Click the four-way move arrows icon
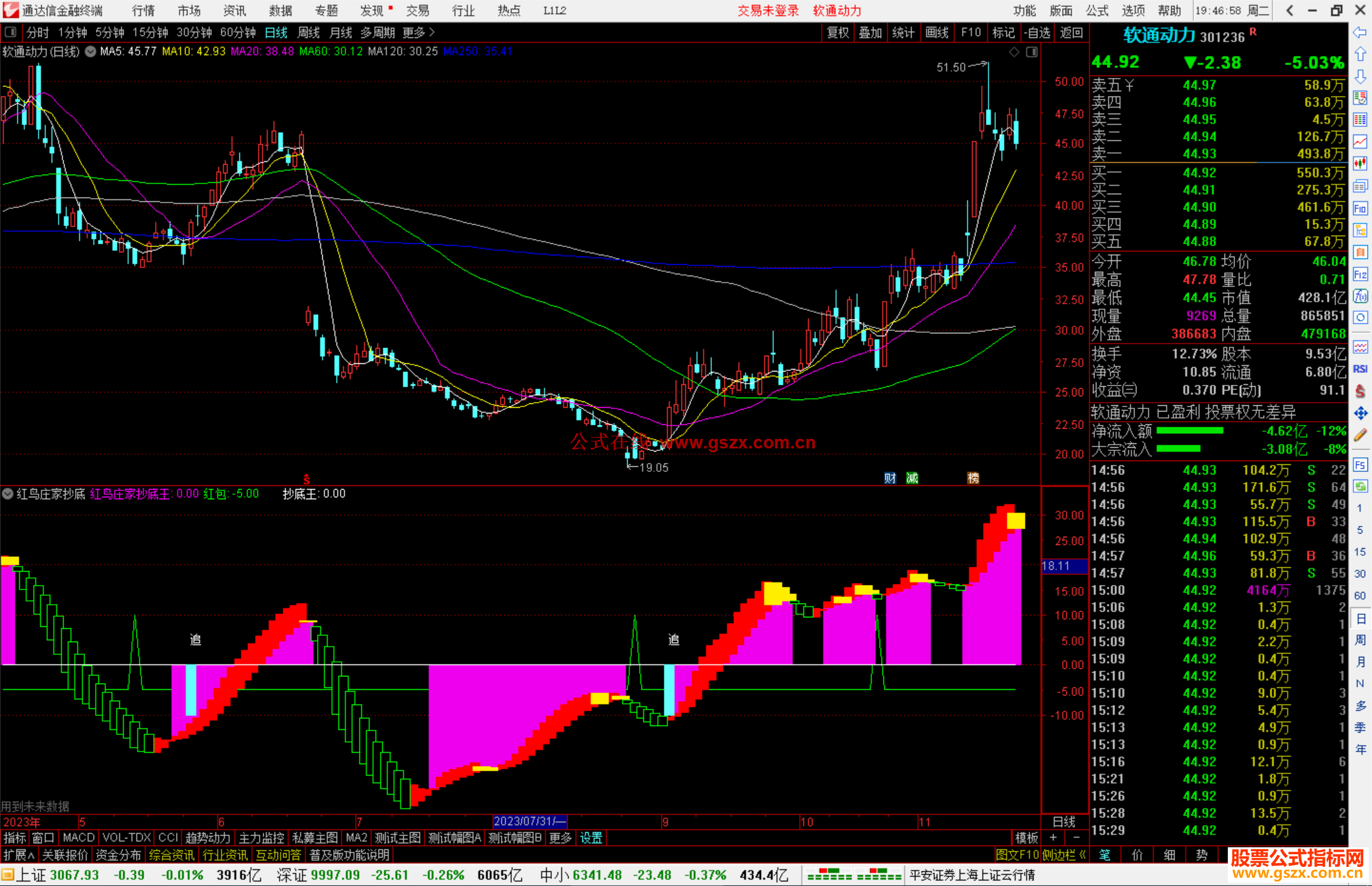This screenshot has width=1372, height=886. click(x=1360, y=414)
